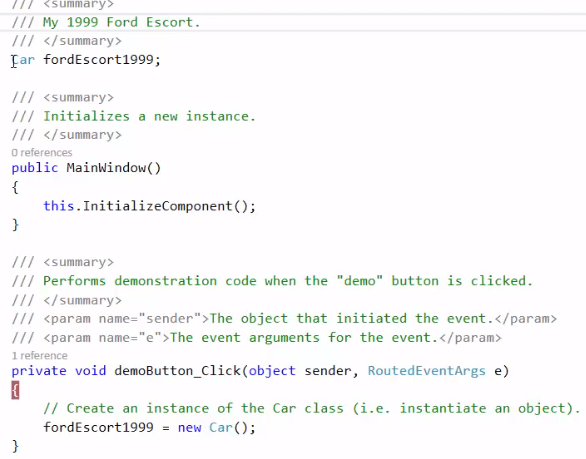Image resolution: width=586 pixels, height=459 pixels.
Task: Click the "public" keyword before MainWindow
Action: pyautogui.click(x=35, y=168)
